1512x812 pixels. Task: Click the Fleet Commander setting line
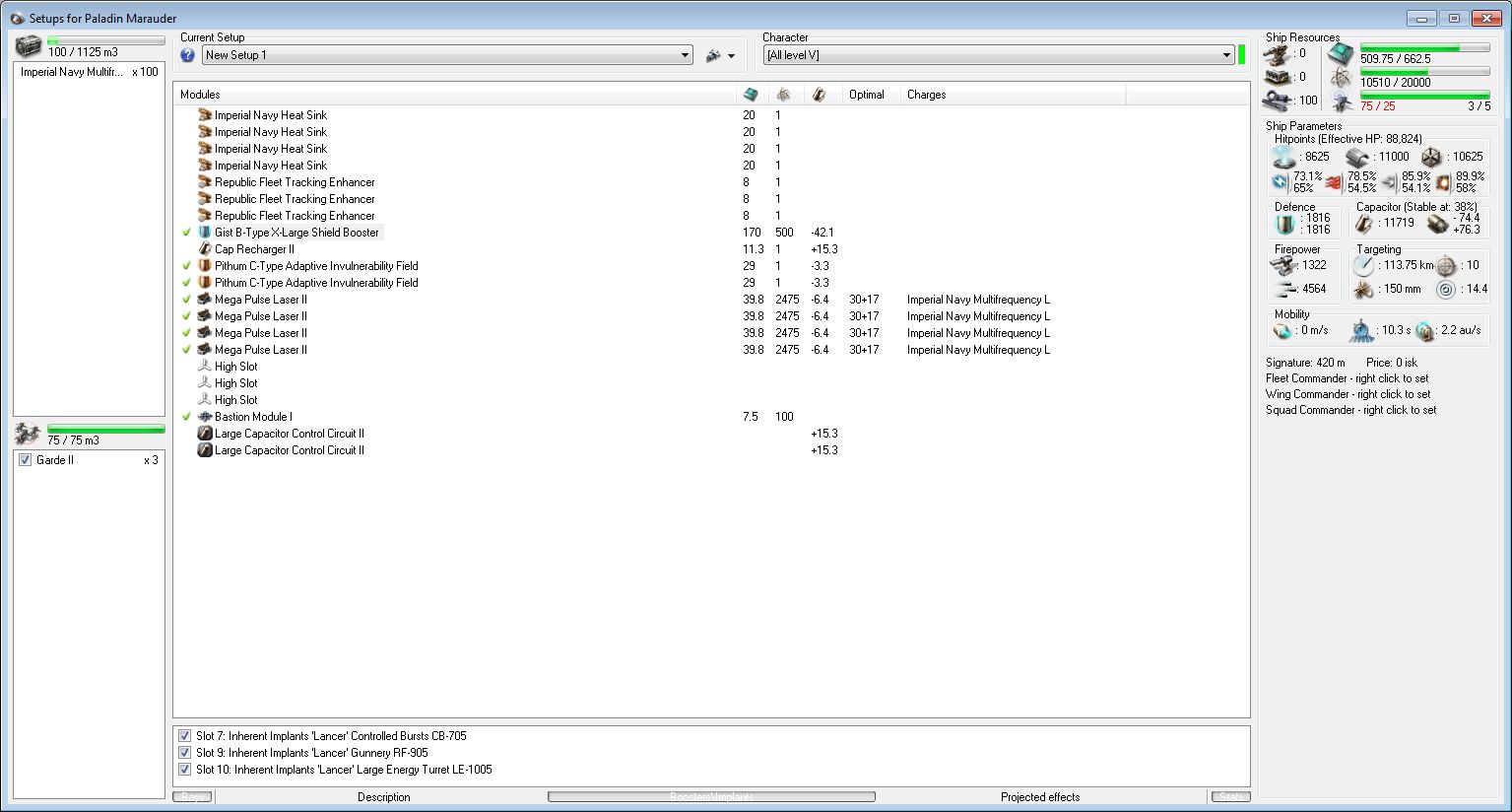click(x=1347, y=378)
